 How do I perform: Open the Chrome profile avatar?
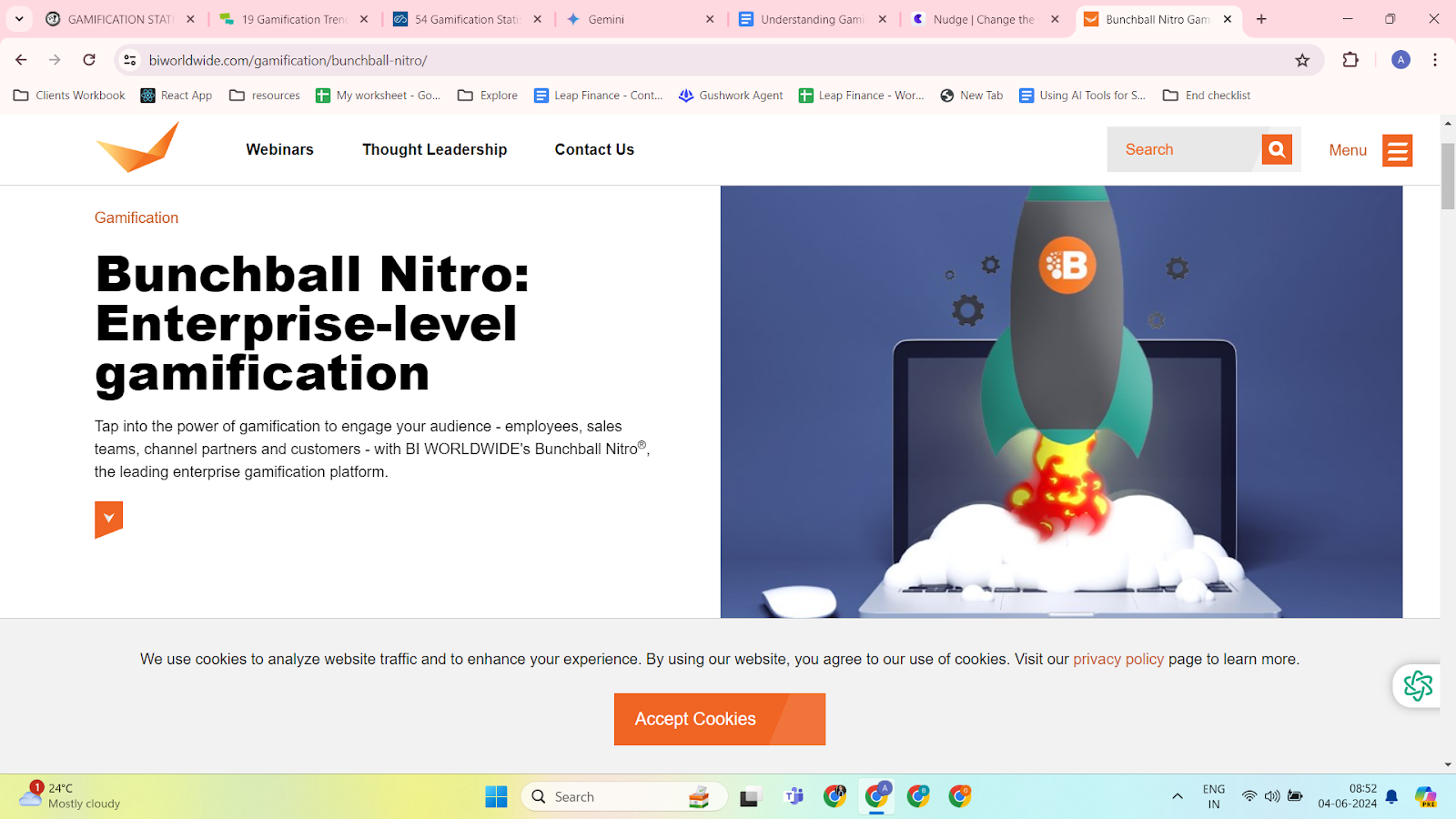pos(1400,60)
